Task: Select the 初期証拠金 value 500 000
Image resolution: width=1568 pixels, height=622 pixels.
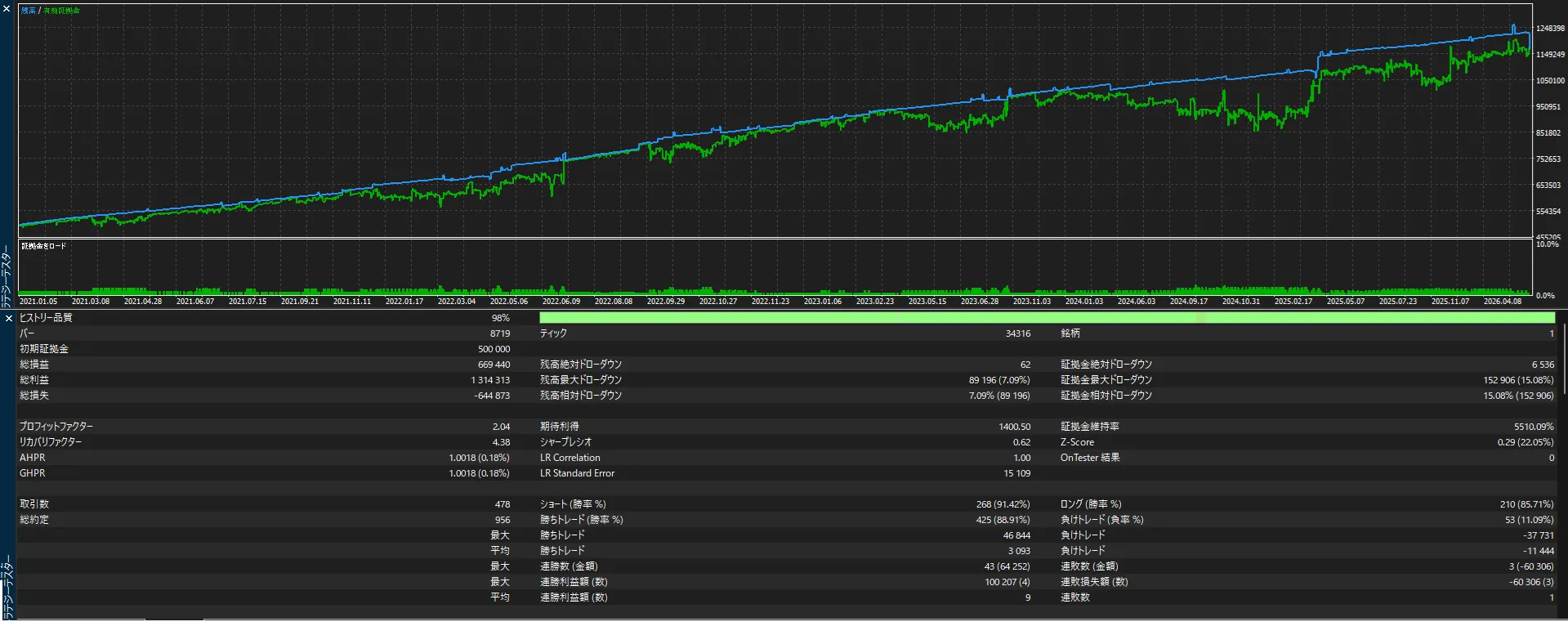Action: (x=494, y=349)
